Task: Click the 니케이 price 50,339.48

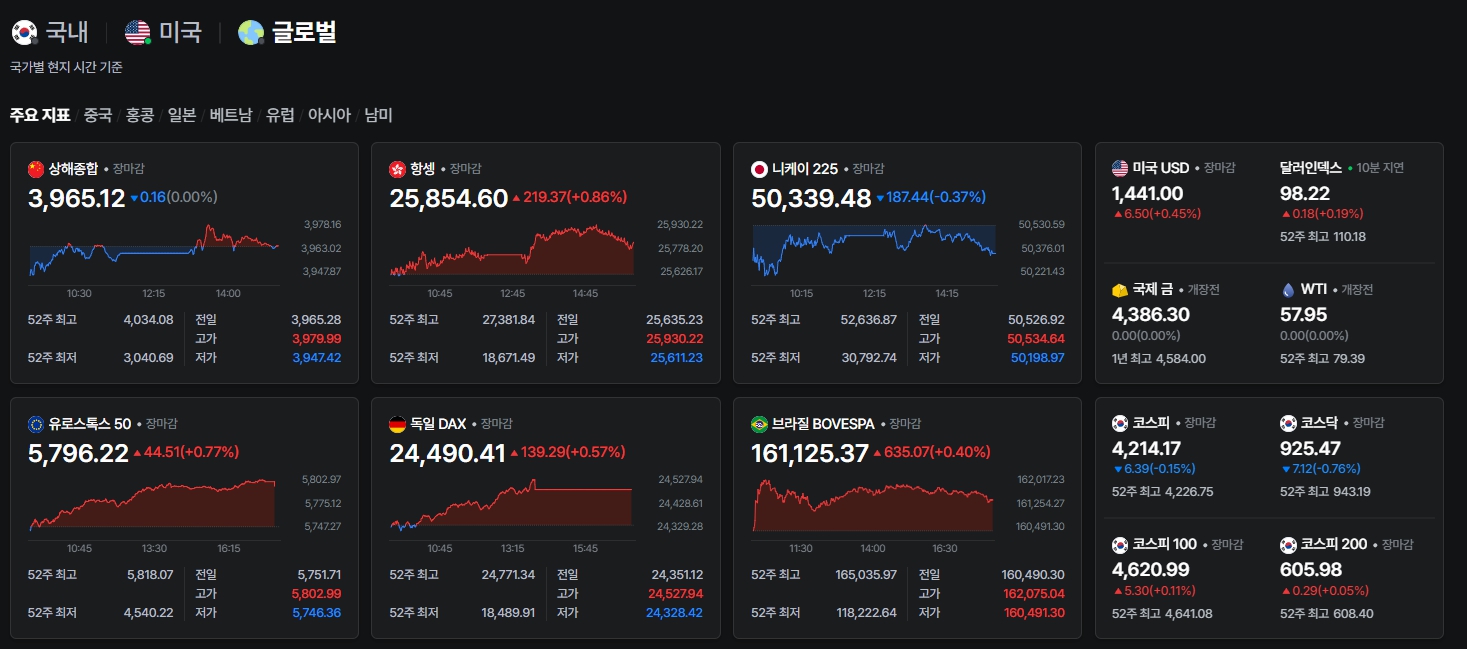Action: pyautogui.click(x=811, y=198)
